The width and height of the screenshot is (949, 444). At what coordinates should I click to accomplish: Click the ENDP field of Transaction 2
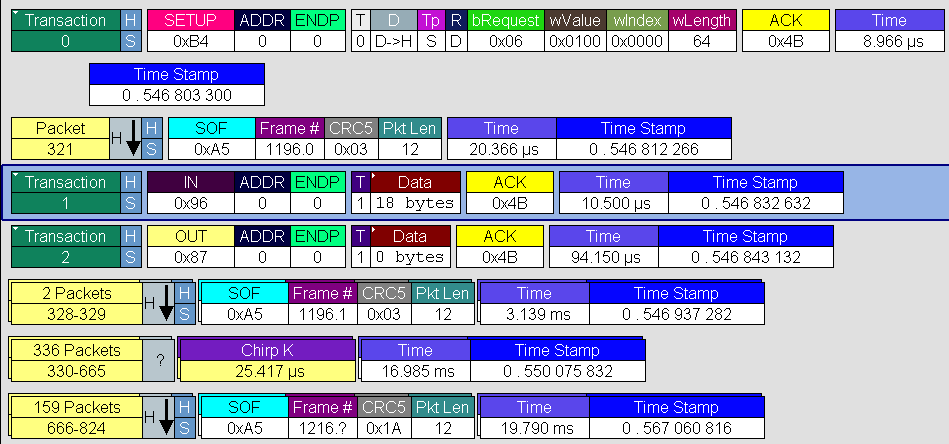318,246
